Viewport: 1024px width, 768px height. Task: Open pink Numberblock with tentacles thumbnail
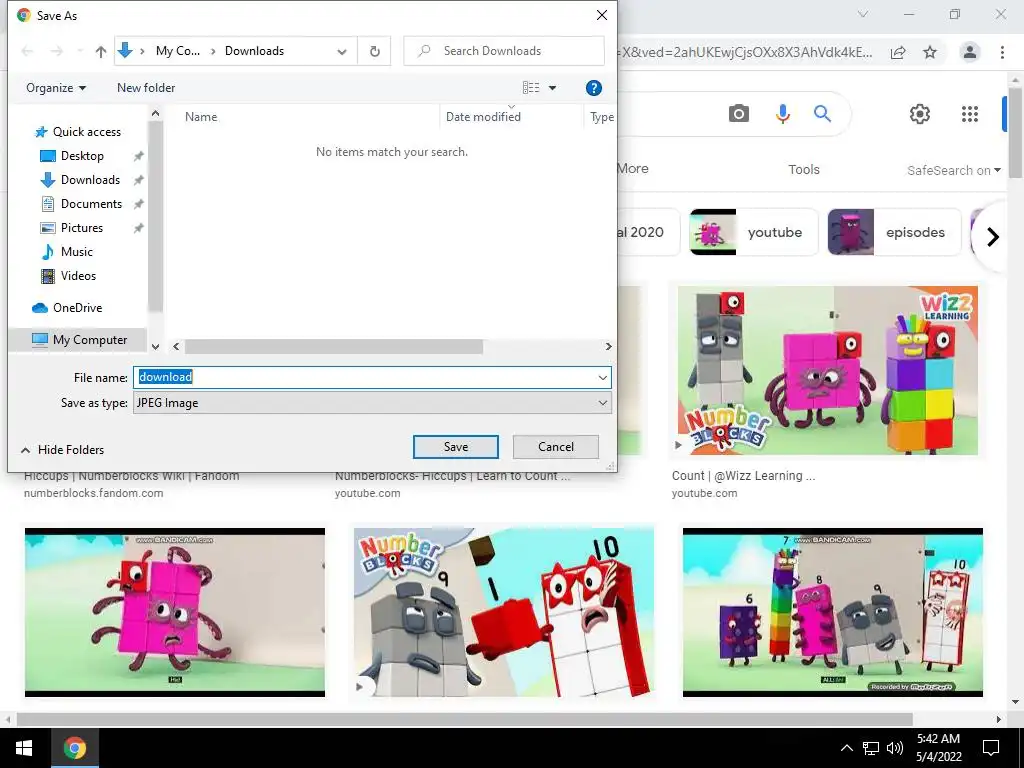(x=175, y=613)
